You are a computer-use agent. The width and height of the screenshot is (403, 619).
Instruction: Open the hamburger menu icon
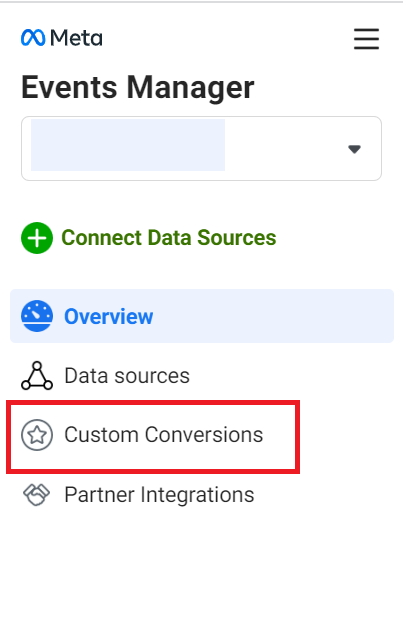coord(366,39)
